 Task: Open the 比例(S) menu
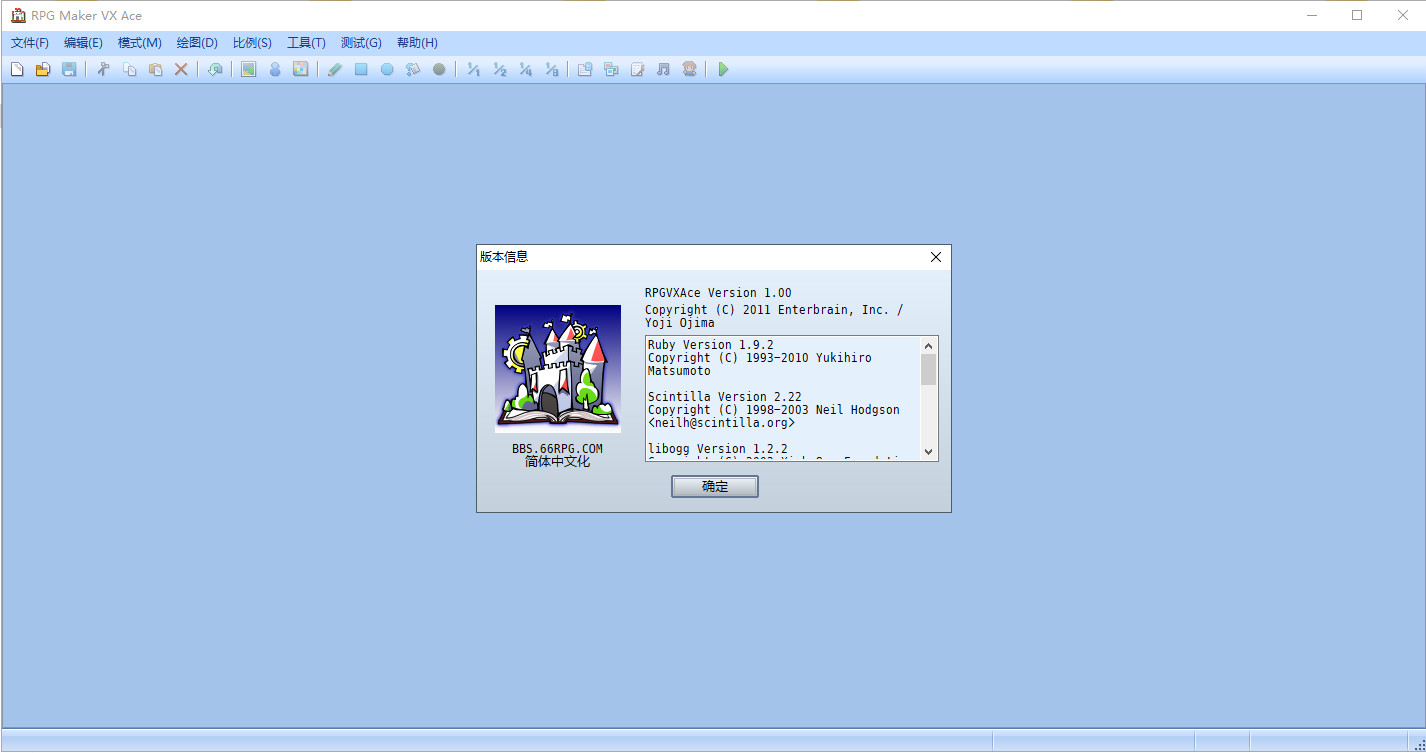click(252, 43)
